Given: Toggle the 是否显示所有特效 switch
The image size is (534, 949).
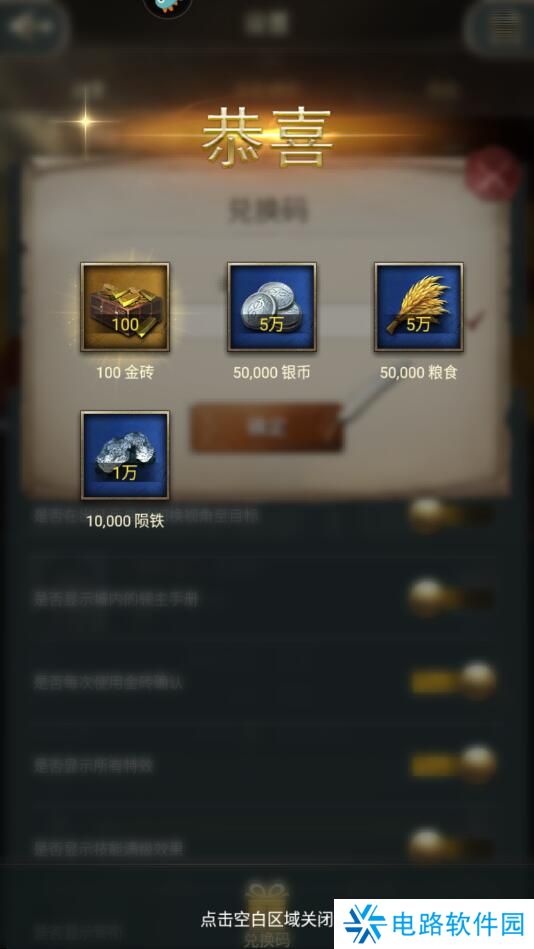Looking at the screenshot, I should click(x=453, y=765).
